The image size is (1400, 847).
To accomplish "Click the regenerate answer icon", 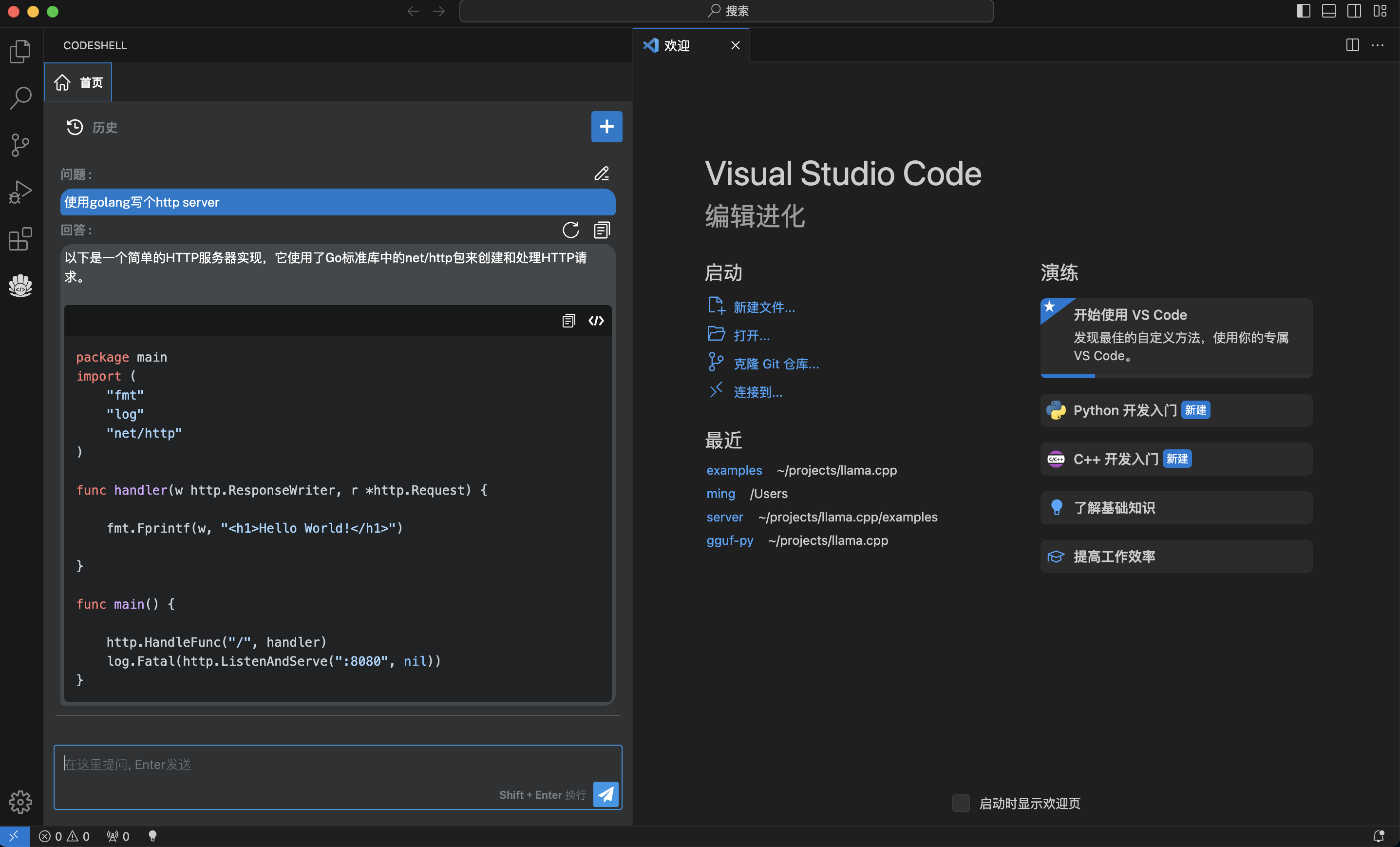I will tap(570, 230).
